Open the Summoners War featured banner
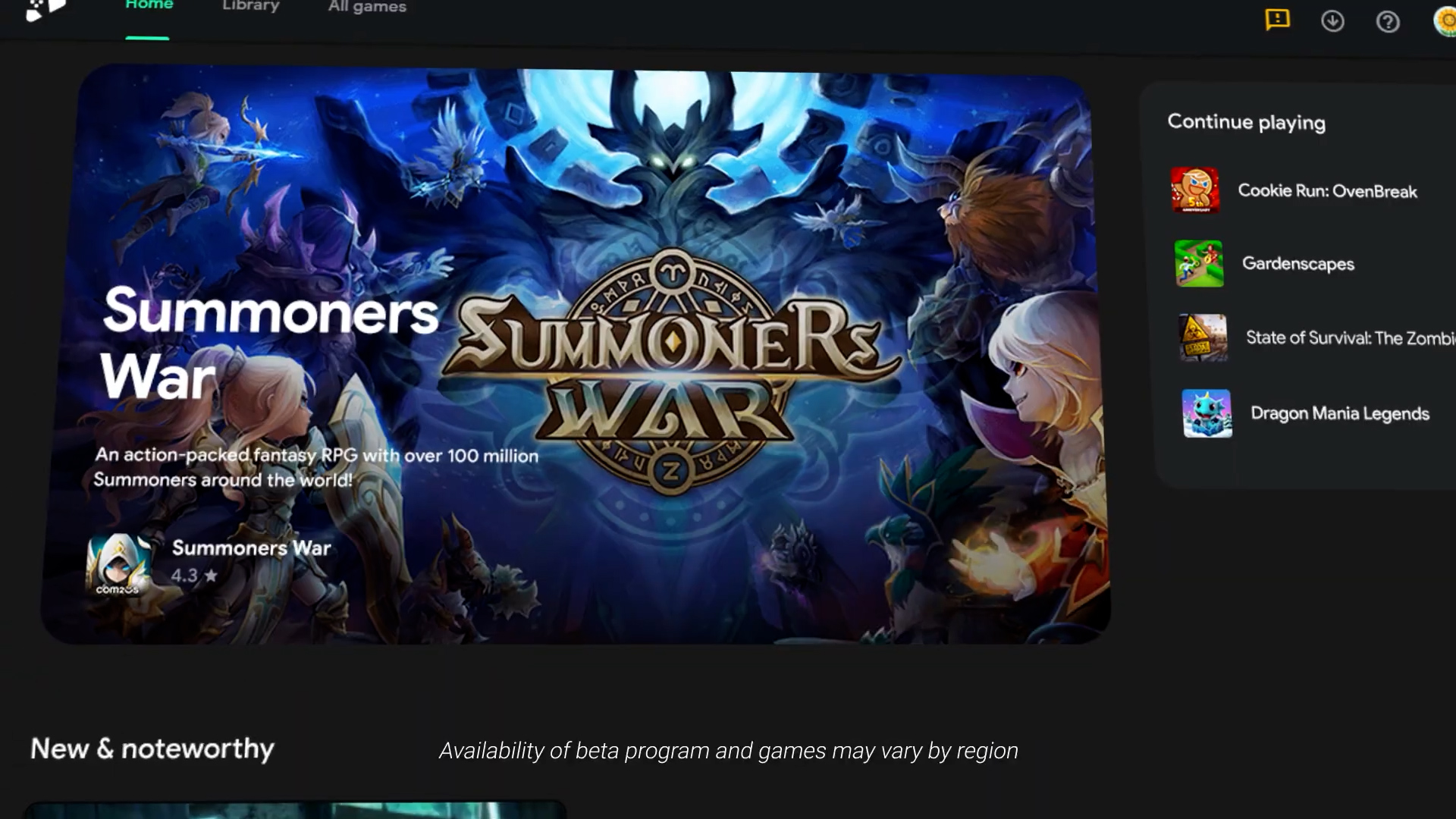Screen dimensions: 1456x819 coord(576,355)
